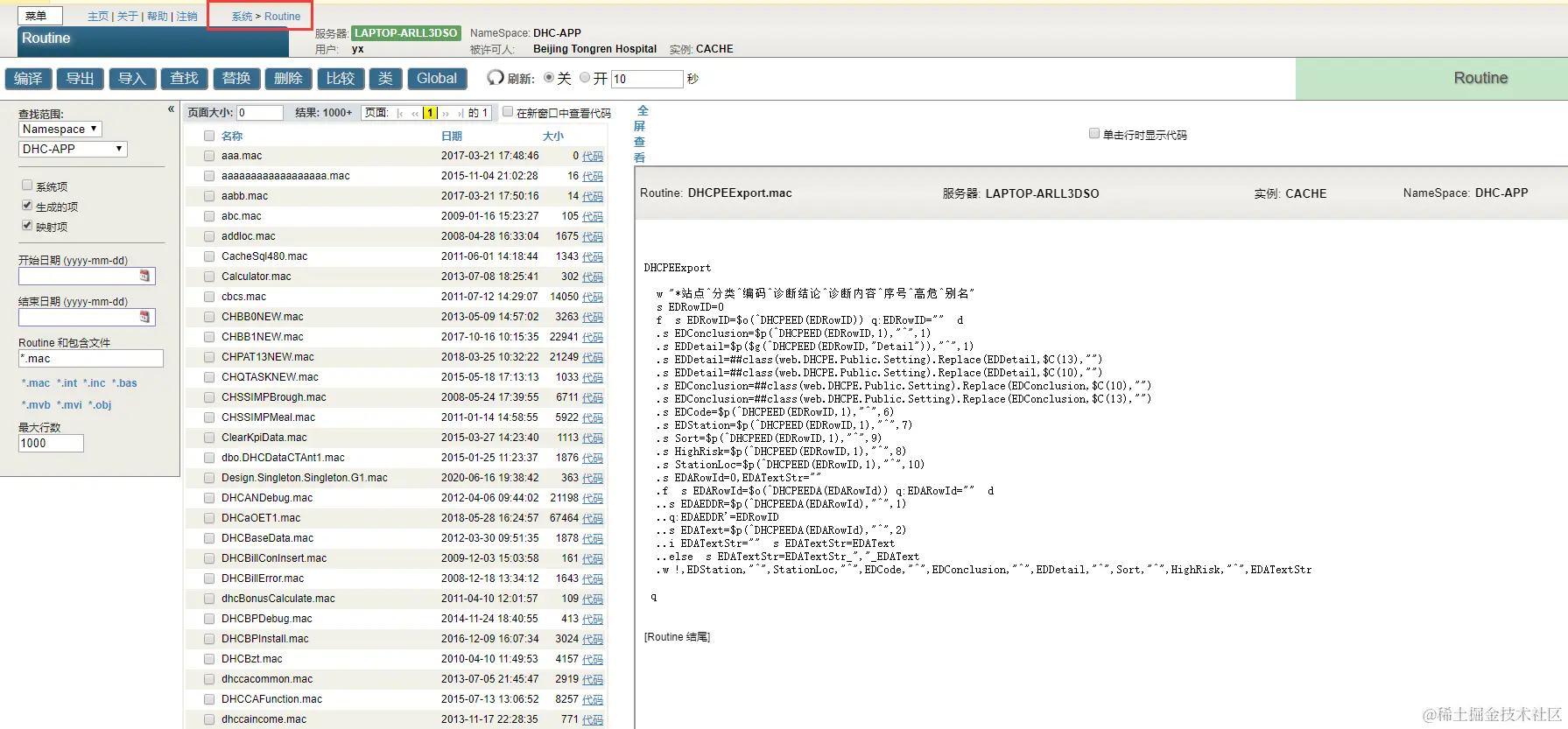Screen dimensions: 1568x729
Task: Go to the next results page
Action: pyautogui.click(x=446, y=113)
